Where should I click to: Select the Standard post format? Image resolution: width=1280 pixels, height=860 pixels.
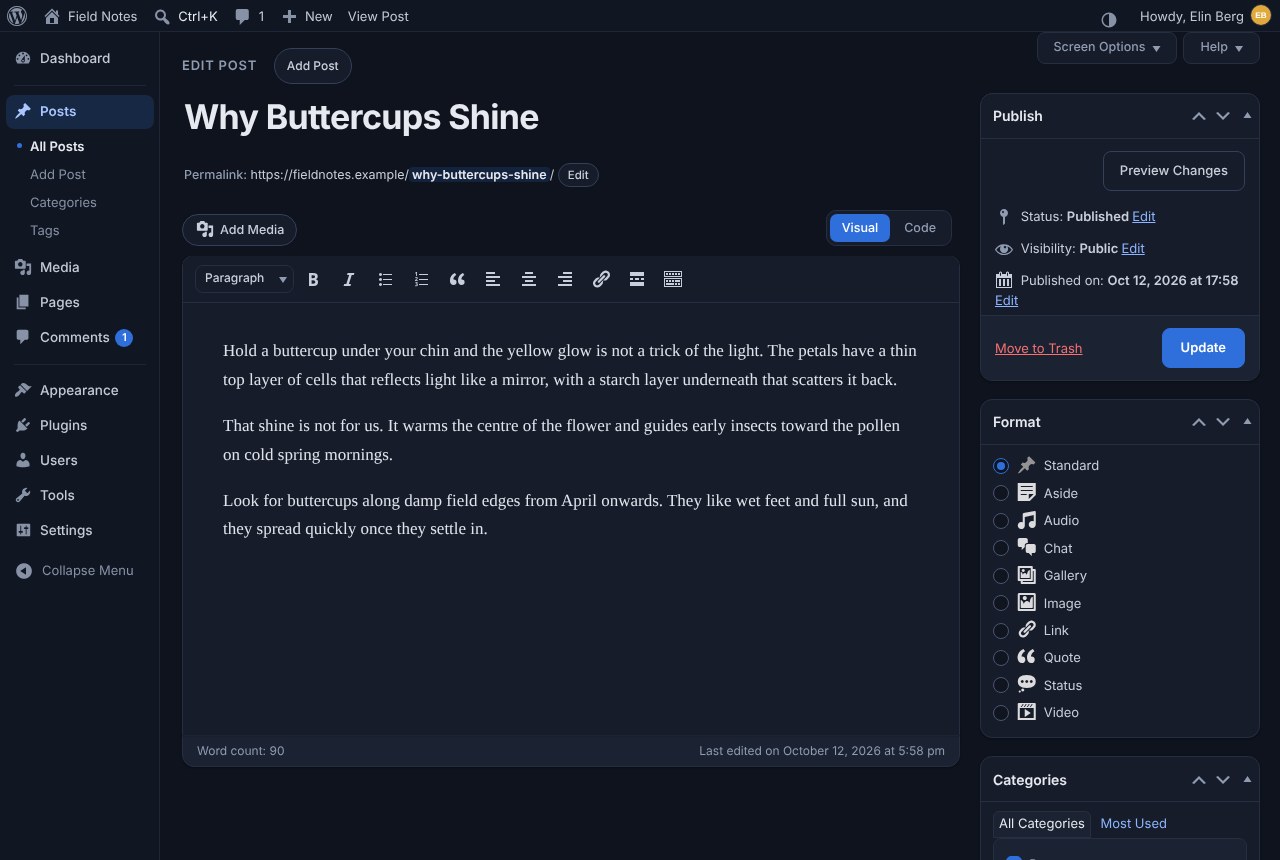point(1001,466)
